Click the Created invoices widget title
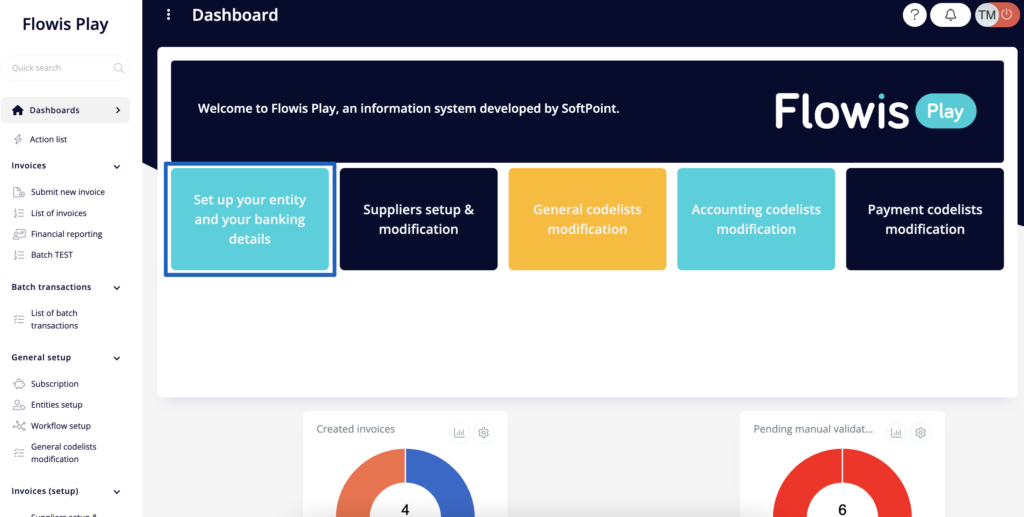This screenshot has width=1024, height=517. (x=356, y=429)
